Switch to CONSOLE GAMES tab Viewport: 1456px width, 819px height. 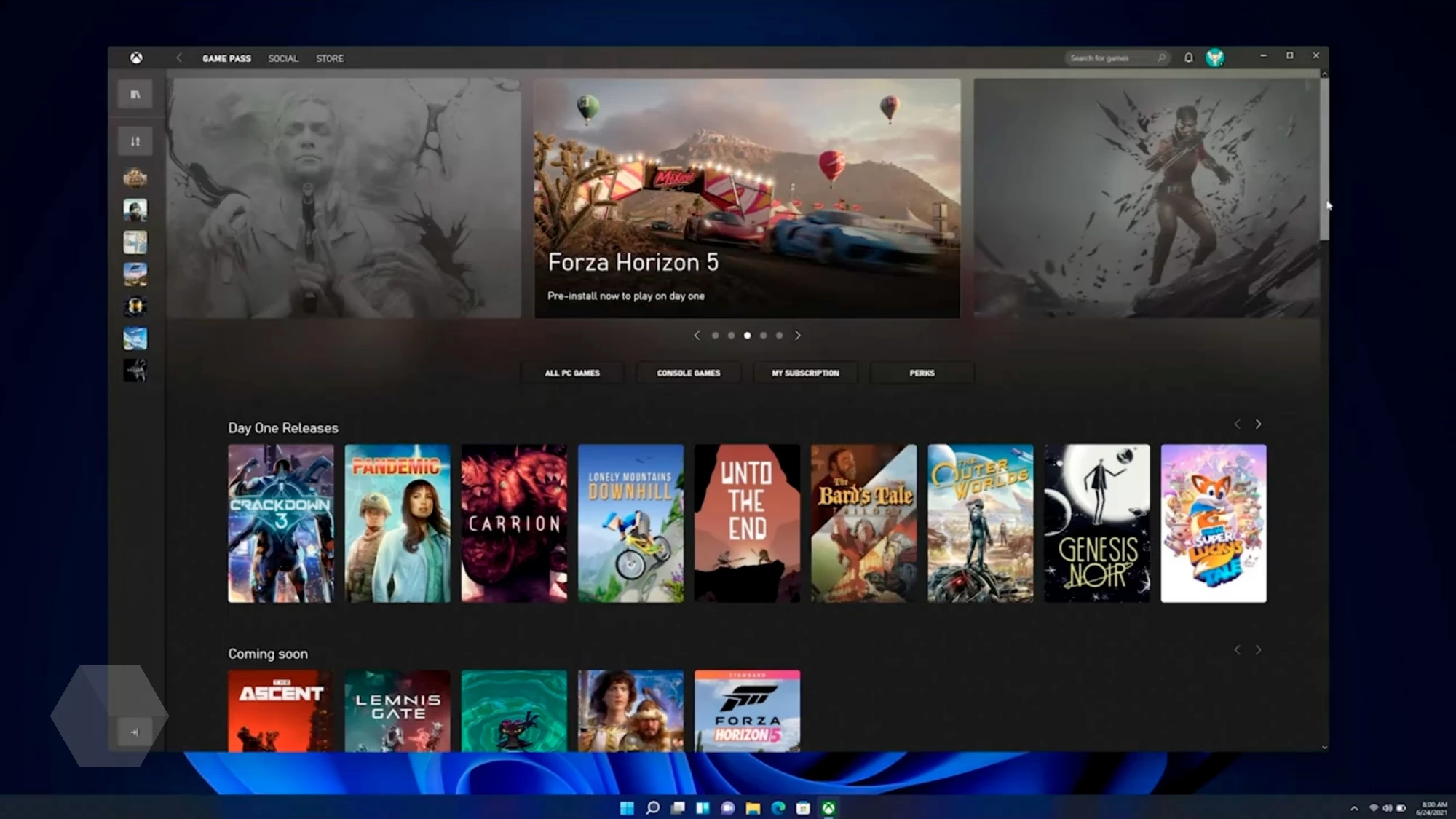688,373
